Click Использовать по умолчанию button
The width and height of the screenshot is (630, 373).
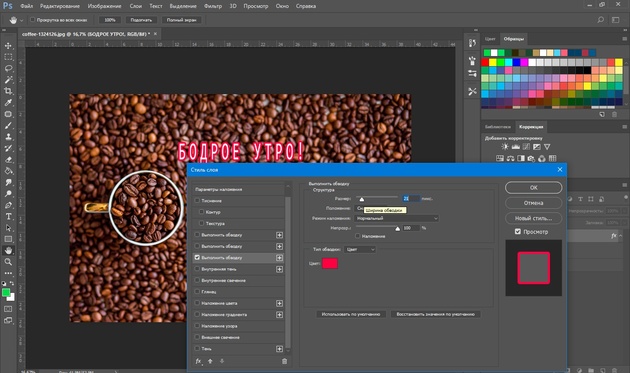coord(351,314)
